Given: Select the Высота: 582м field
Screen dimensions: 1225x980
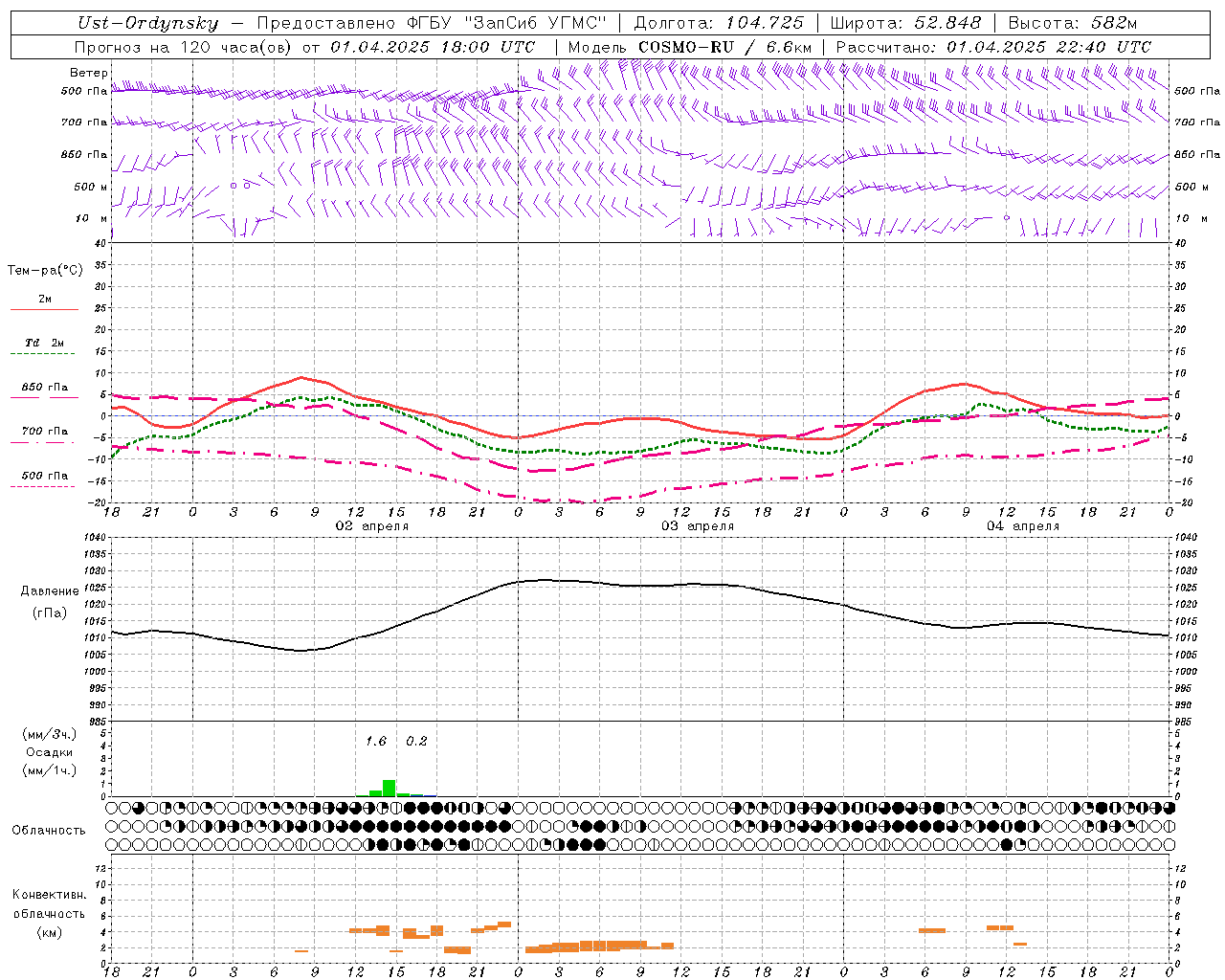Looking at the screenshot, I should tap(1072, 23).
